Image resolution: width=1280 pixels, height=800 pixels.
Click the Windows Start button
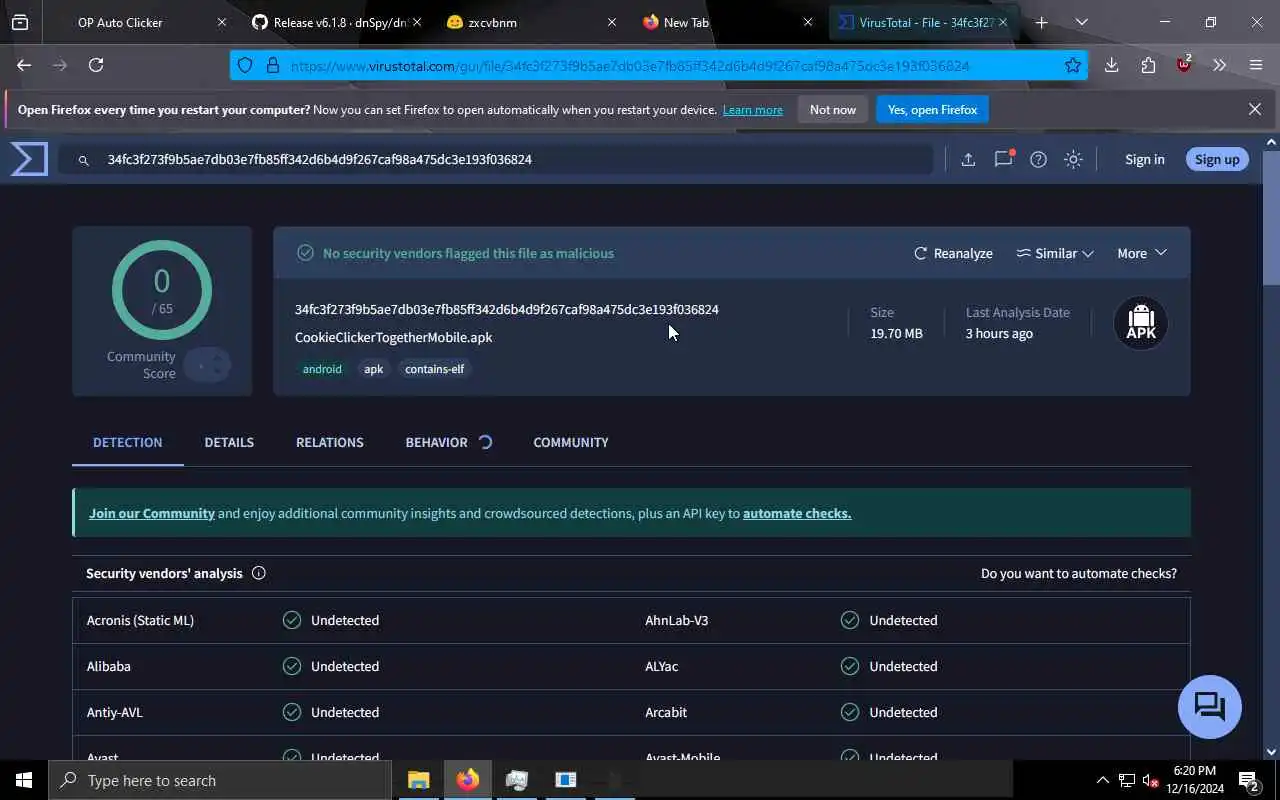[24, 780]
